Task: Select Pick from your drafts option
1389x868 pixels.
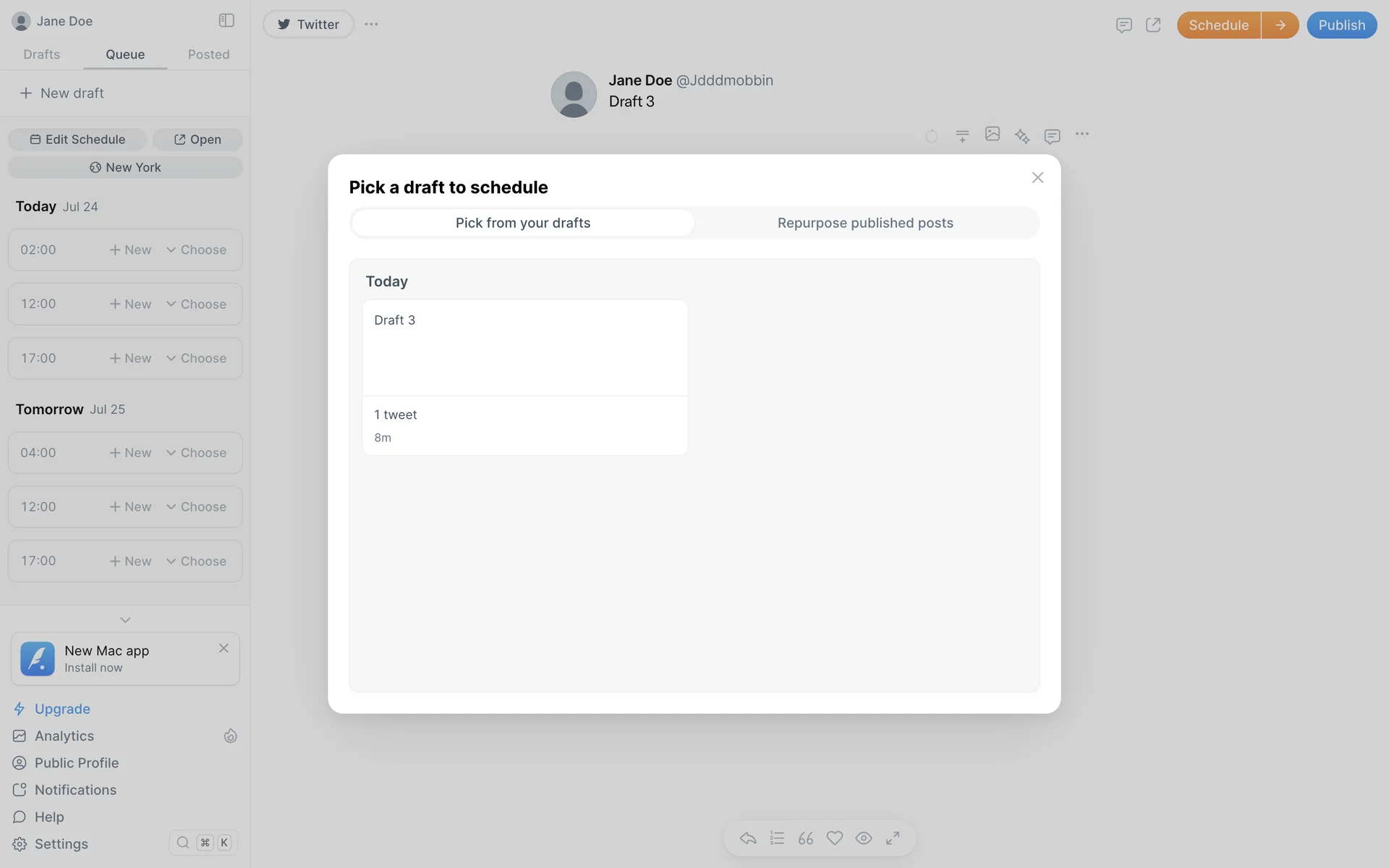Action: (522, 223)
